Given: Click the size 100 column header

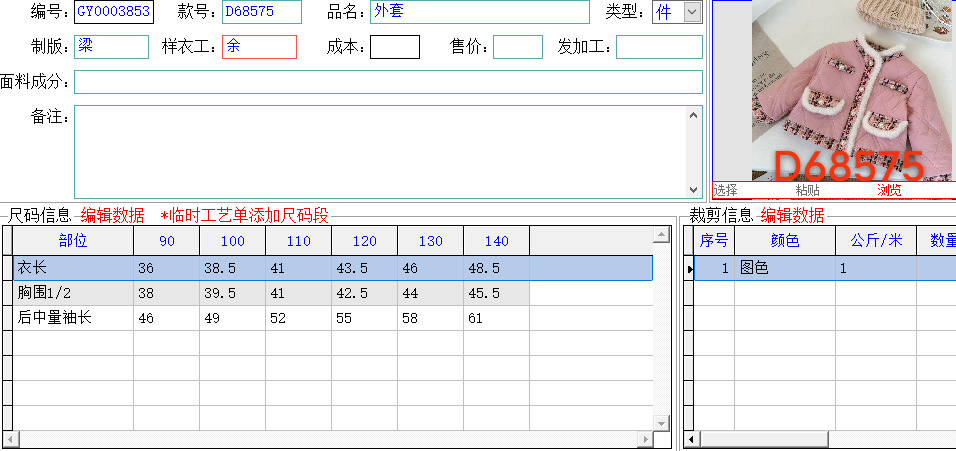Looking at the screenshot, I should coord(232,241).
